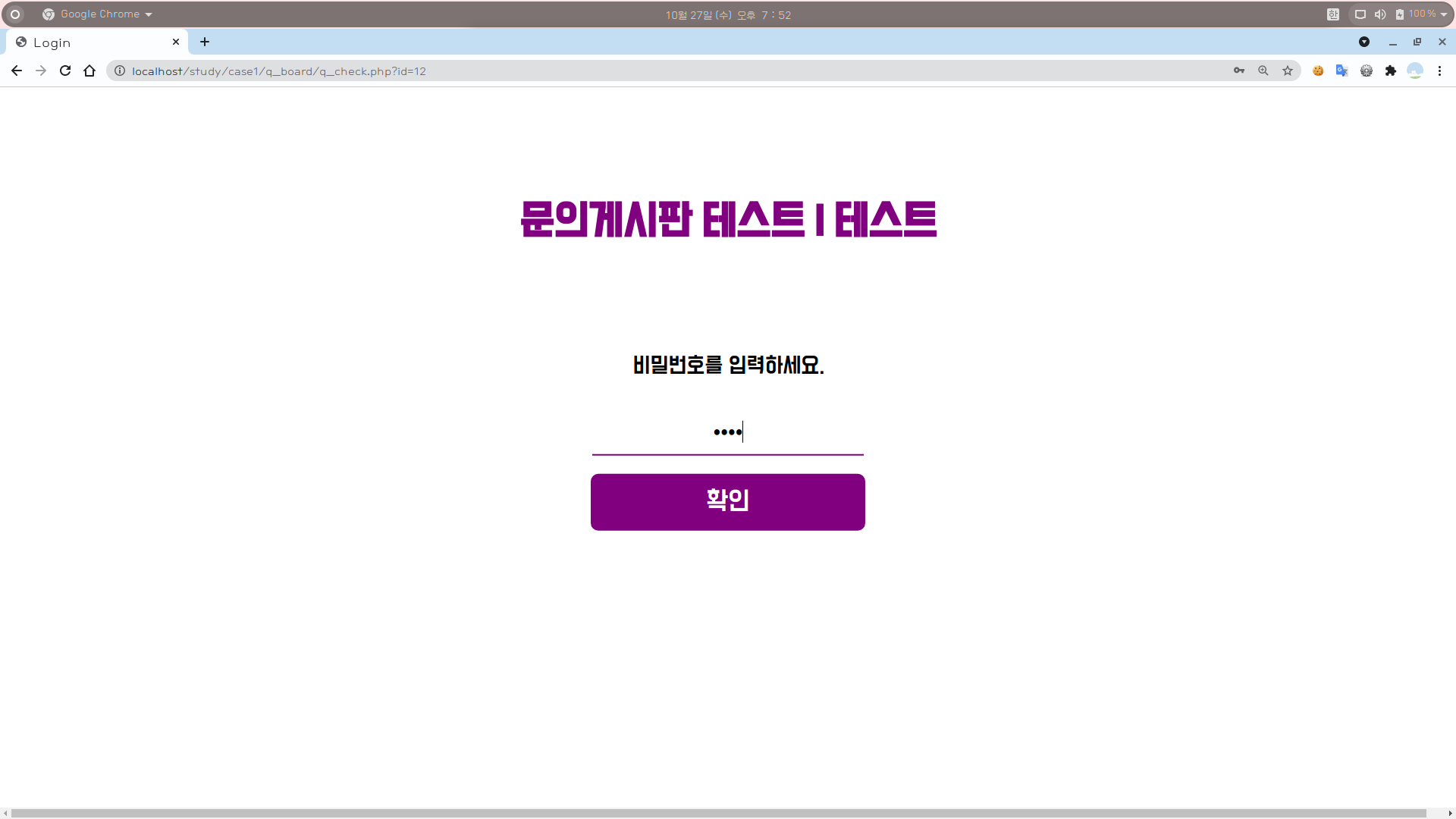Bookmark this page with star icon

click(1288, 71)
